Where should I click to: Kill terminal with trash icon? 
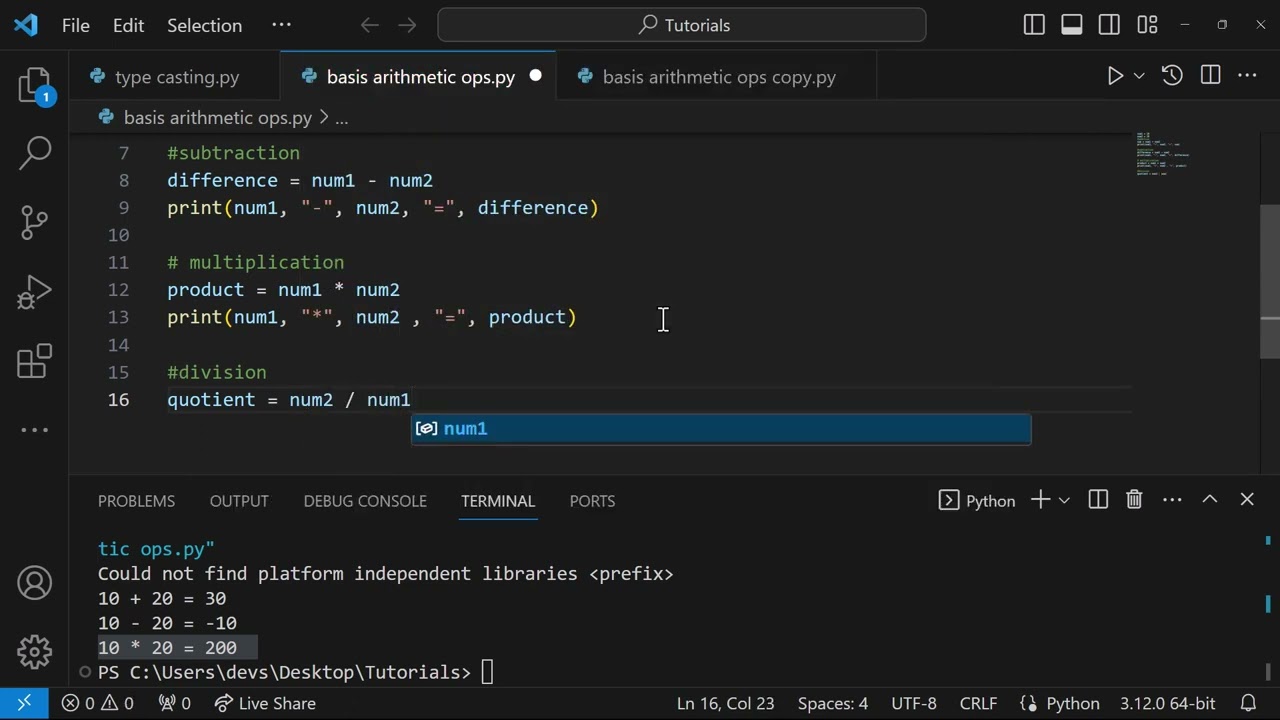[x=1134, y=500]
